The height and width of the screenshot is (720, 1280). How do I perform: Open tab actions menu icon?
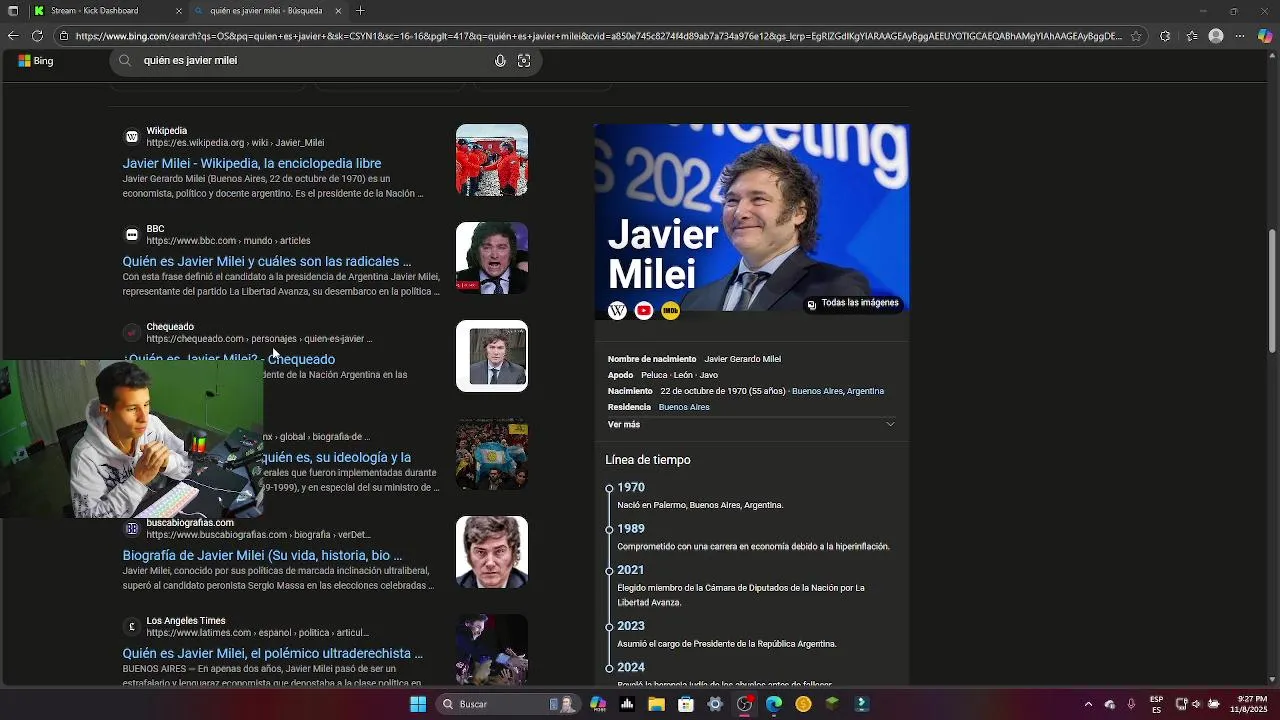coord(12,11)
